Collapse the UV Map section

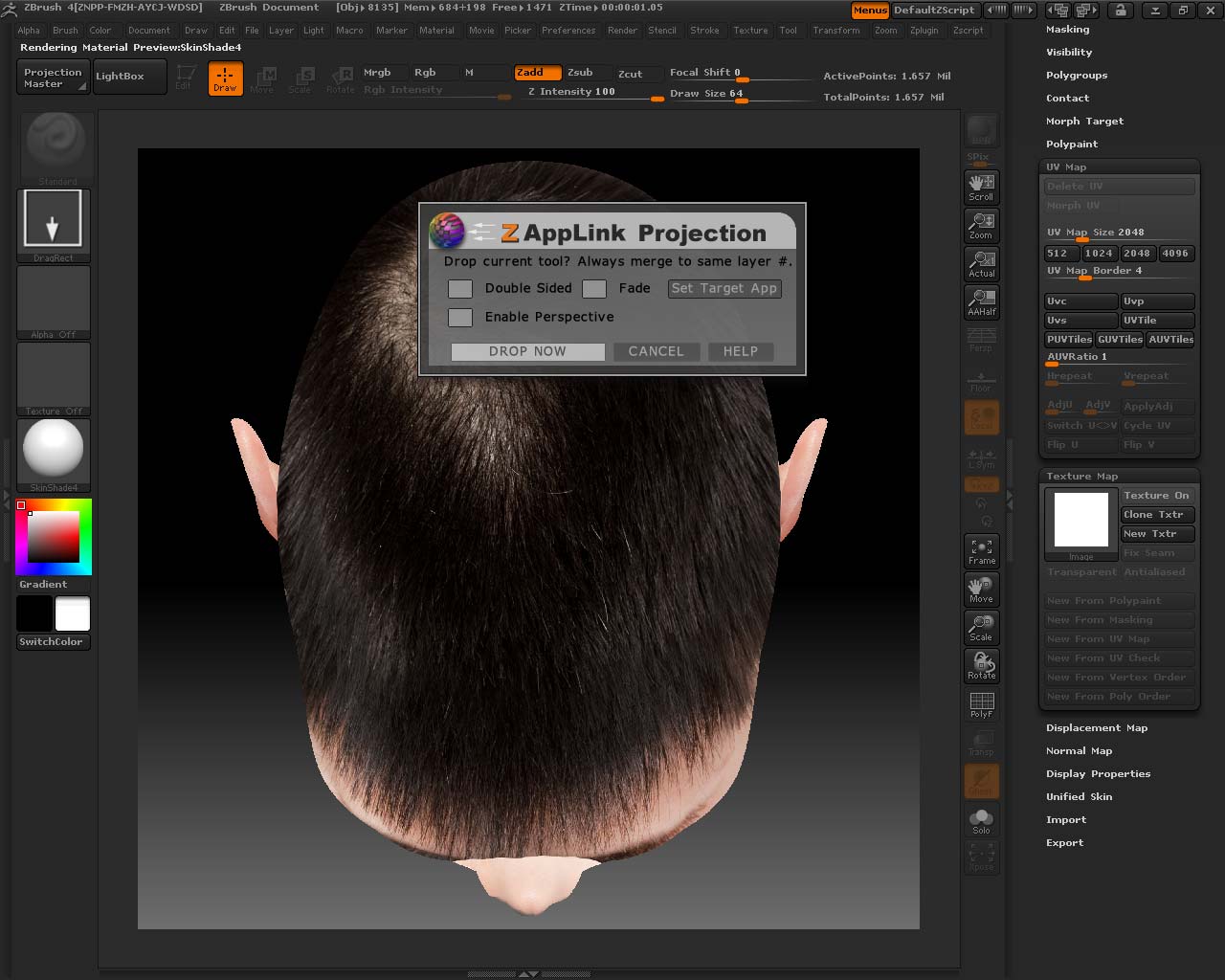tap(1066, 167)
